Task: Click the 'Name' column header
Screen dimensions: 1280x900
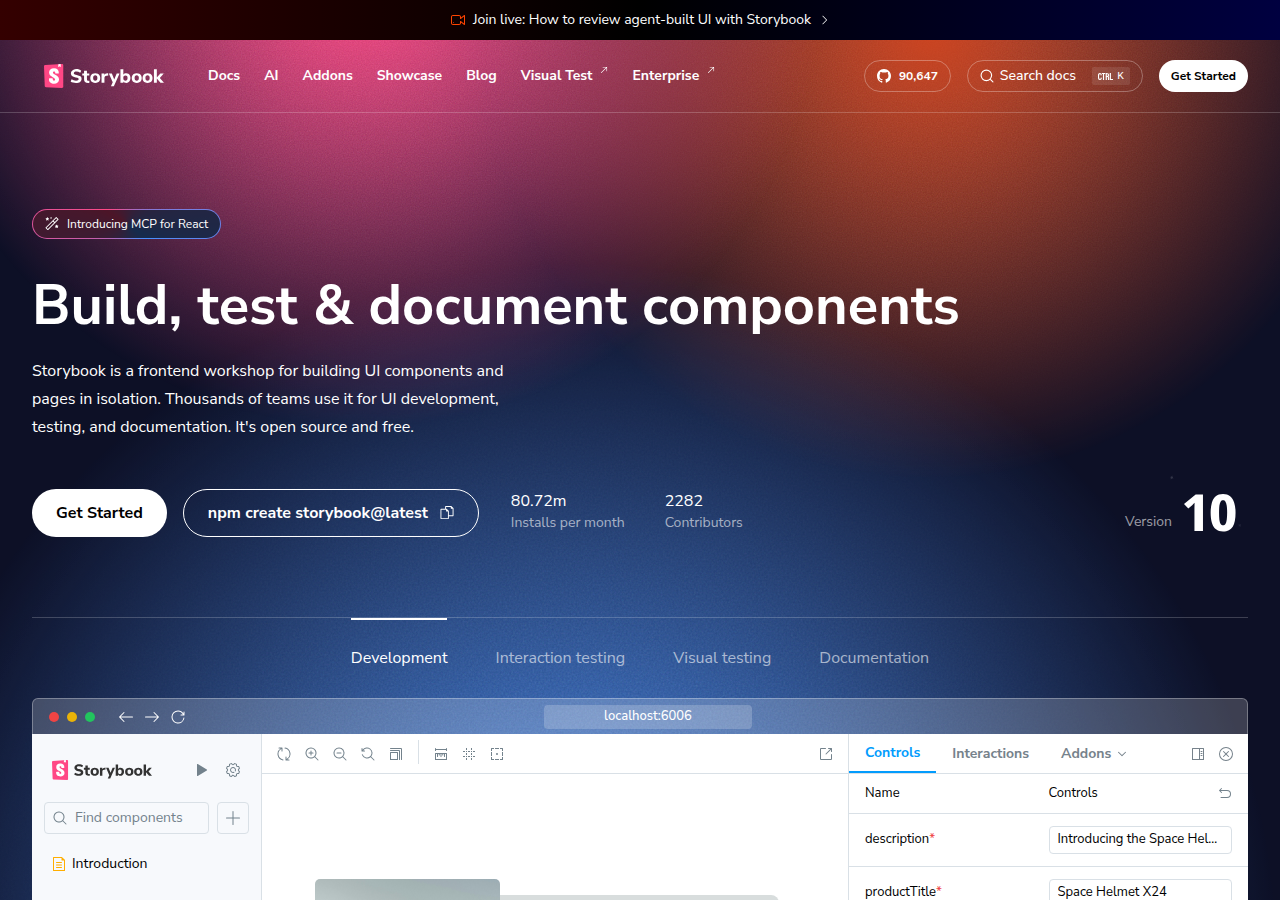Action: tap(882, 793)
